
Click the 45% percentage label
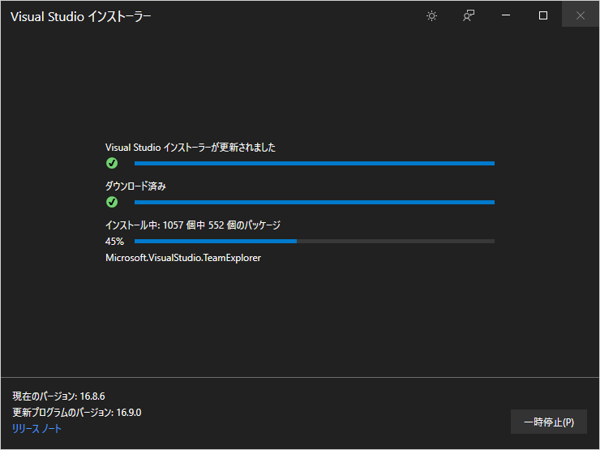click(114, 241)
